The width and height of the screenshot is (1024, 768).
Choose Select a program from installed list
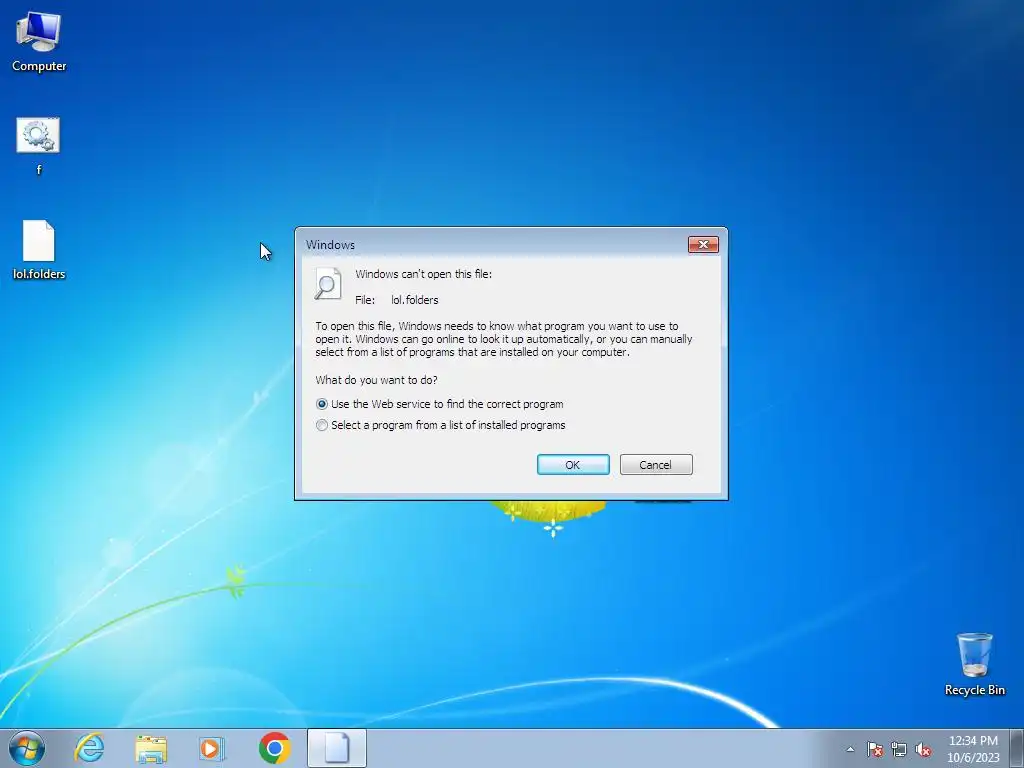point(441,425)
